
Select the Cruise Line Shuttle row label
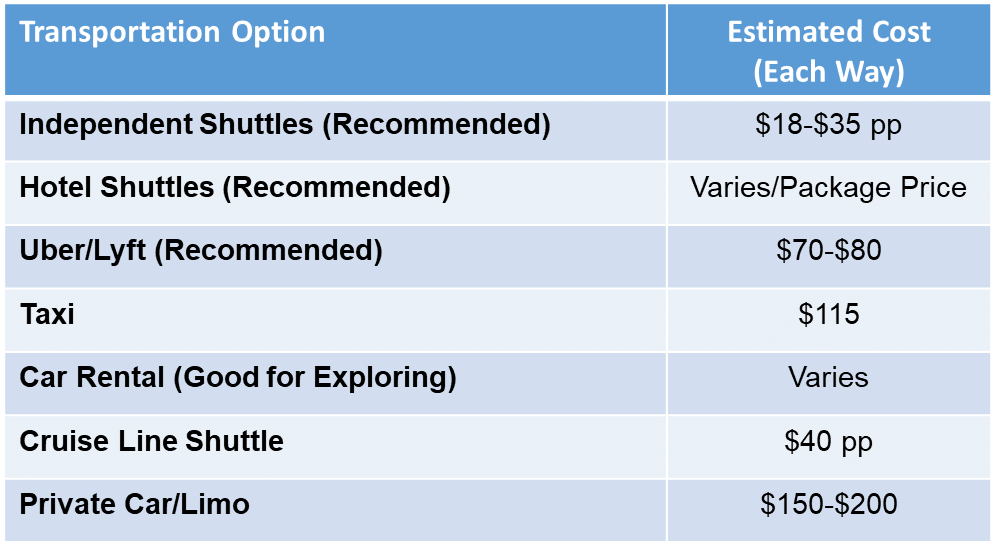(151, 441)
